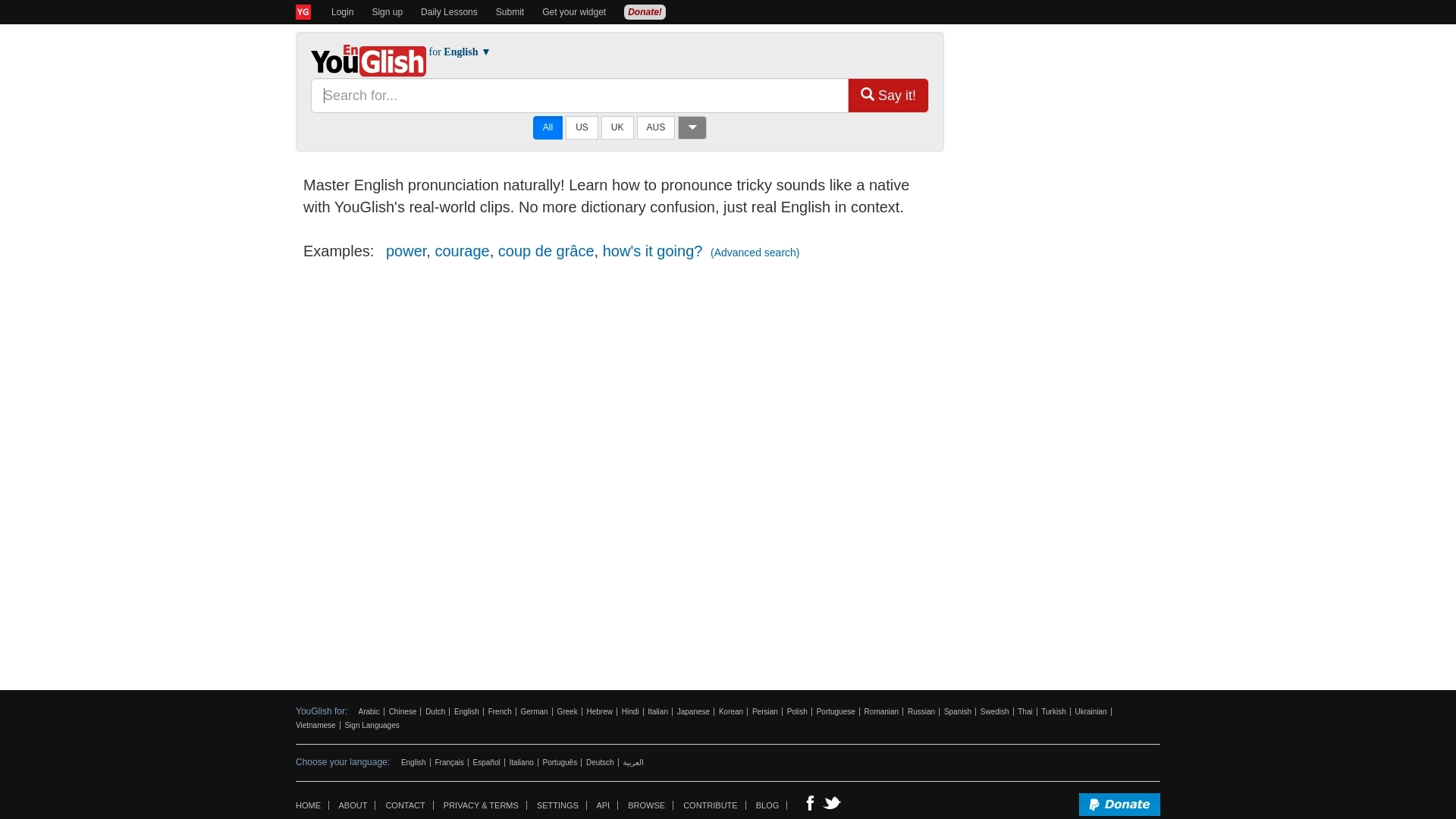Select the All accent filter
The height and width of the screenshot is (819, 1456).
click(548, 127)
